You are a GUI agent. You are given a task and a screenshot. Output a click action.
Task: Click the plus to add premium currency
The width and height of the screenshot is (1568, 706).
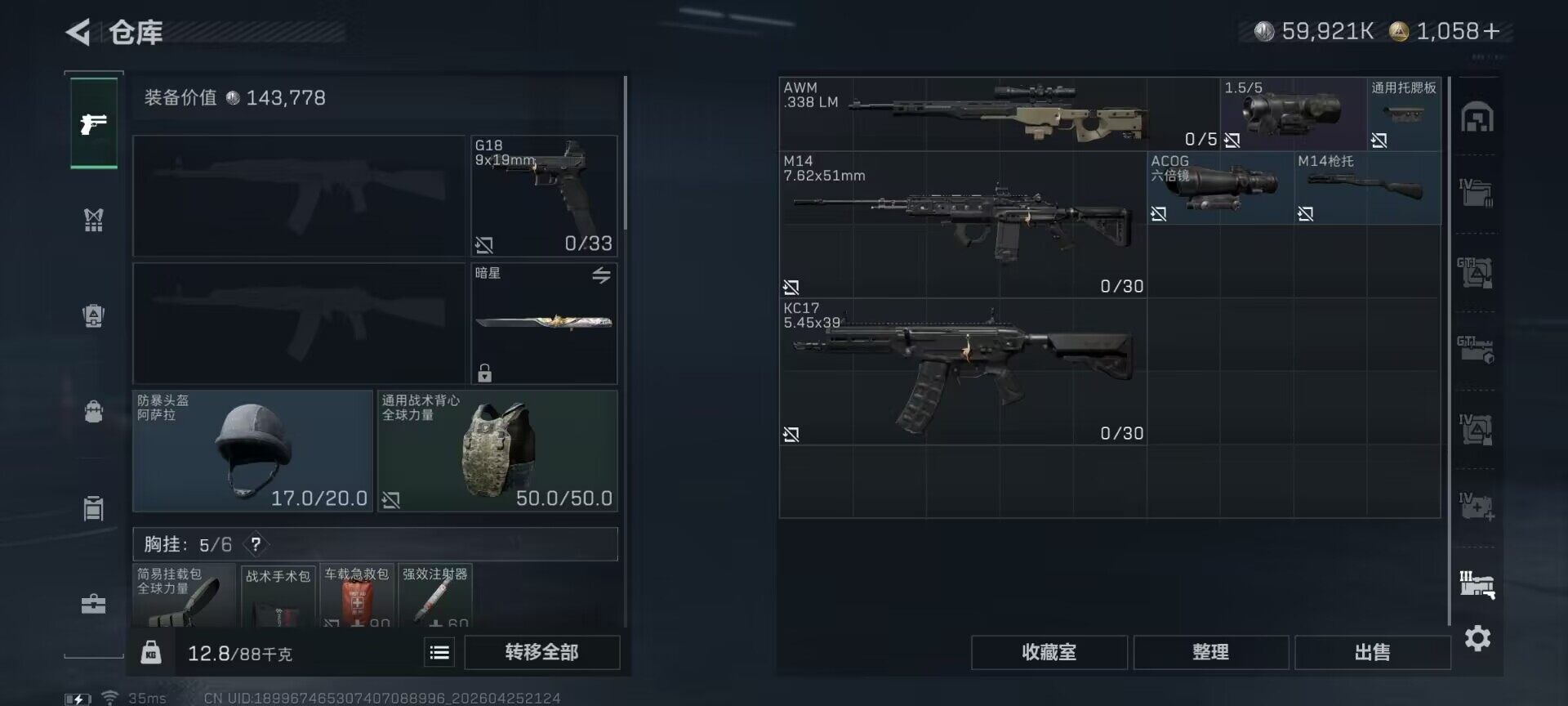click(1492, 31)
